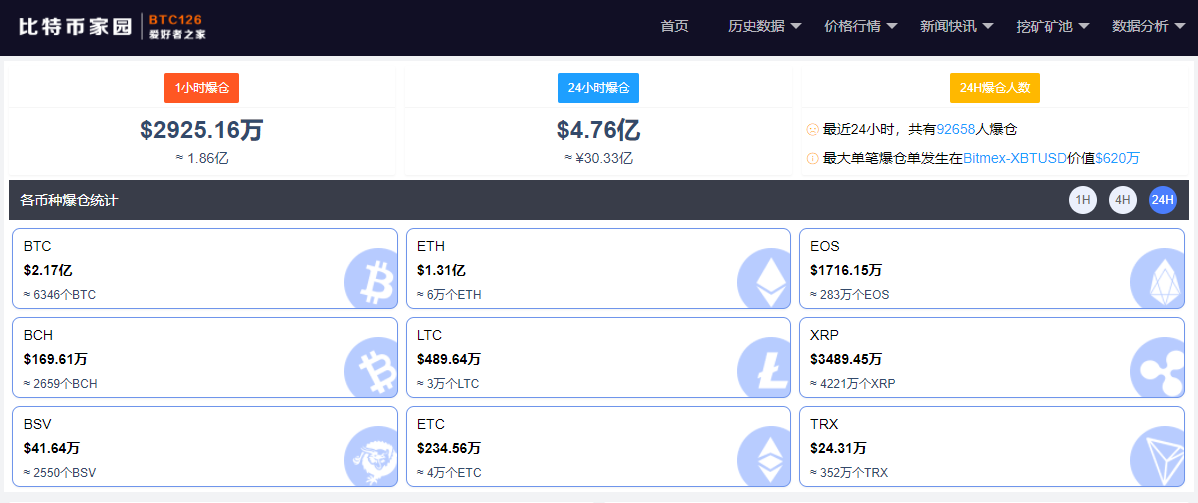The height and width of the screenshot is (503, 1198).
Task: Click the $4.76亿 24-hour total
Action: click(x=598, y=130)
